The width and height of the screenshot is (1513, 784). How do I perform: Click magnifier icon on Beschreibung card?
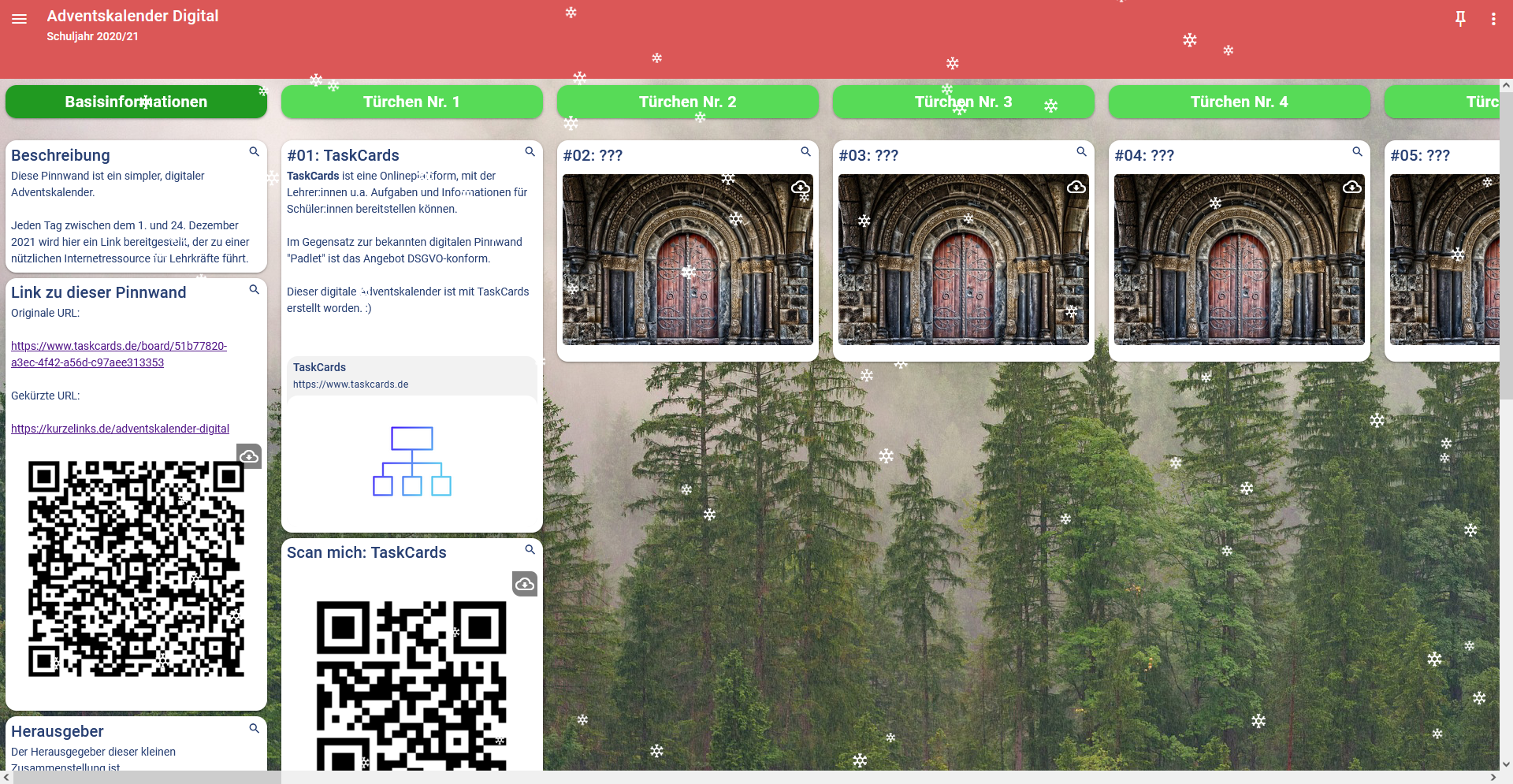pos(254,151)
